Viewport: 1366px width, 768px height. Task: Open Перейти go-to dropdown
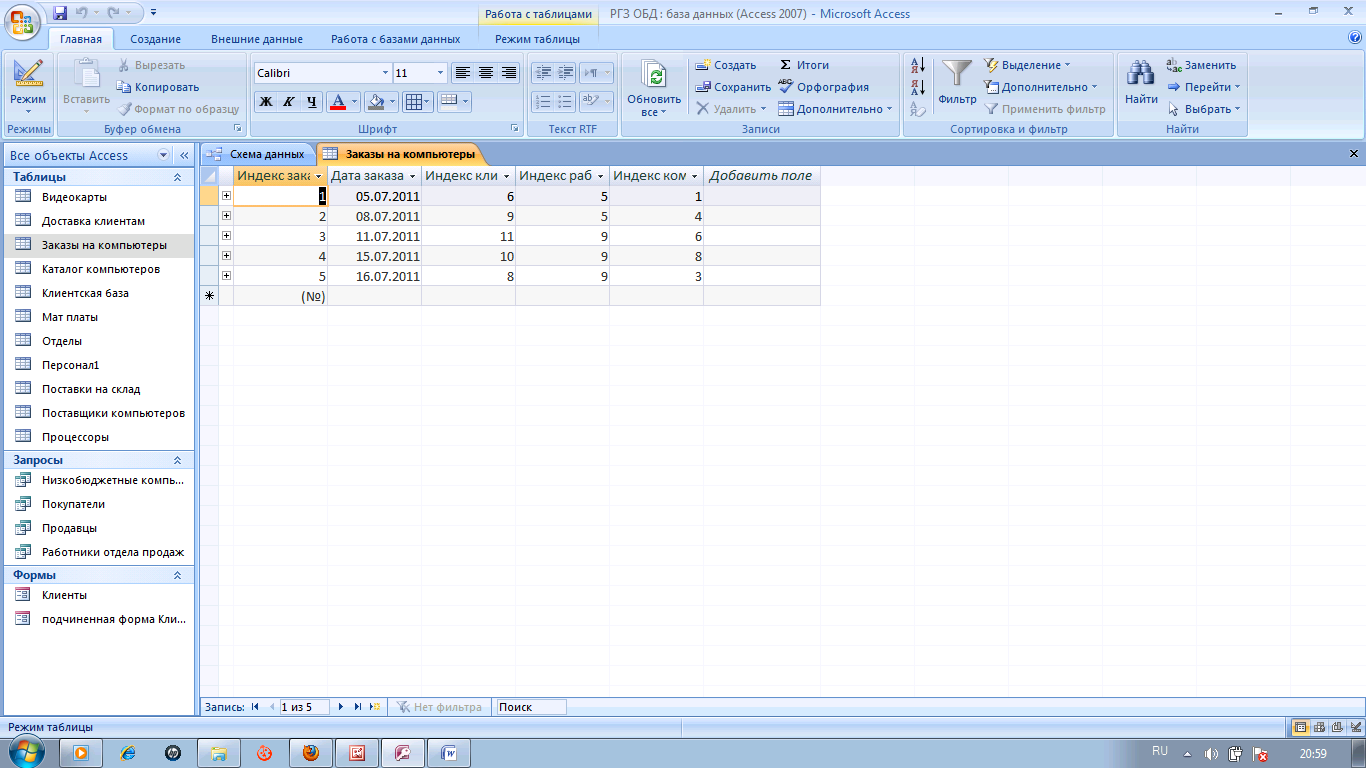point(1204,87)
